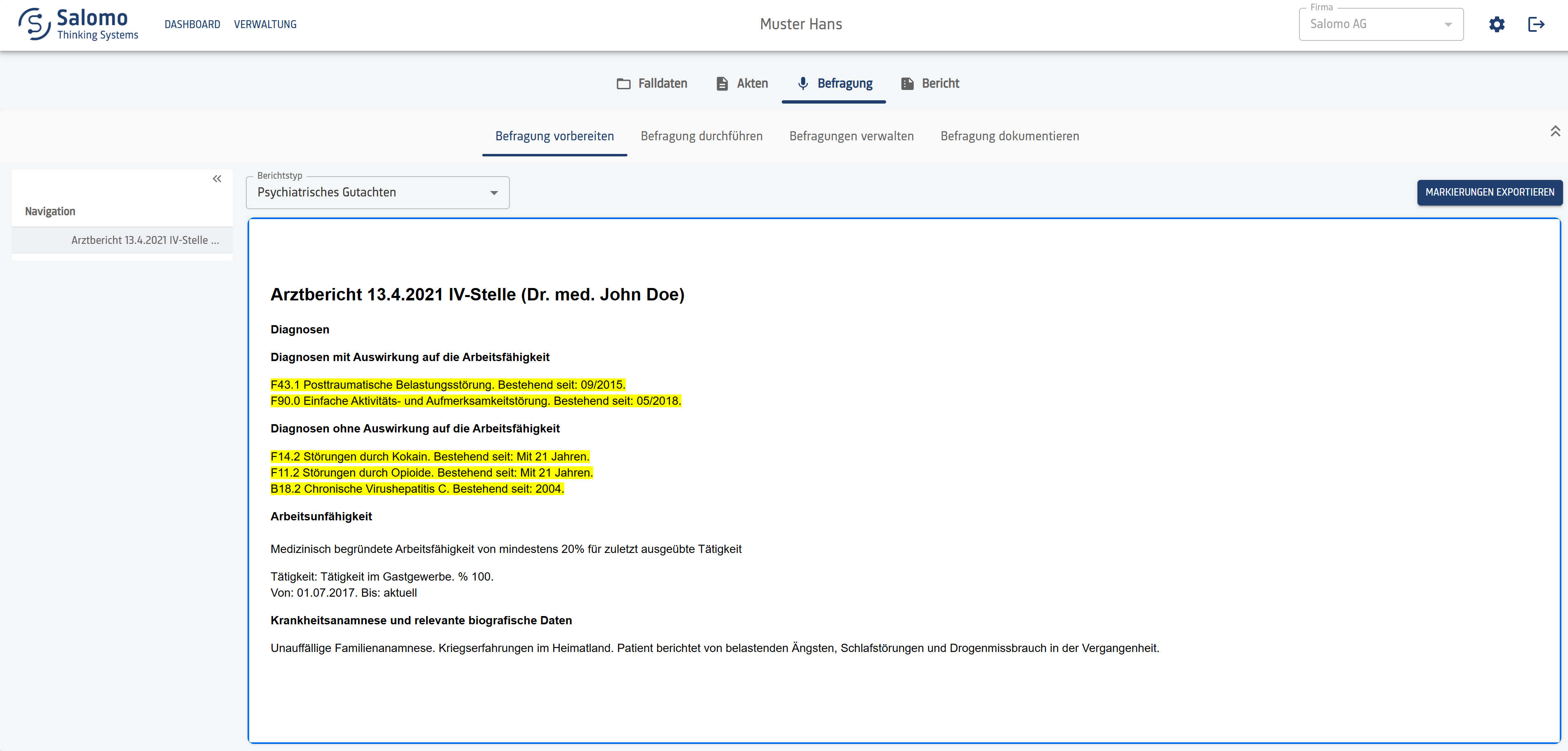This screenshot has height=751, width=1568.
Task: Click the Psychiatrisches Gutachten combo box
Action: pyautogui.click(x=377, y=192)
